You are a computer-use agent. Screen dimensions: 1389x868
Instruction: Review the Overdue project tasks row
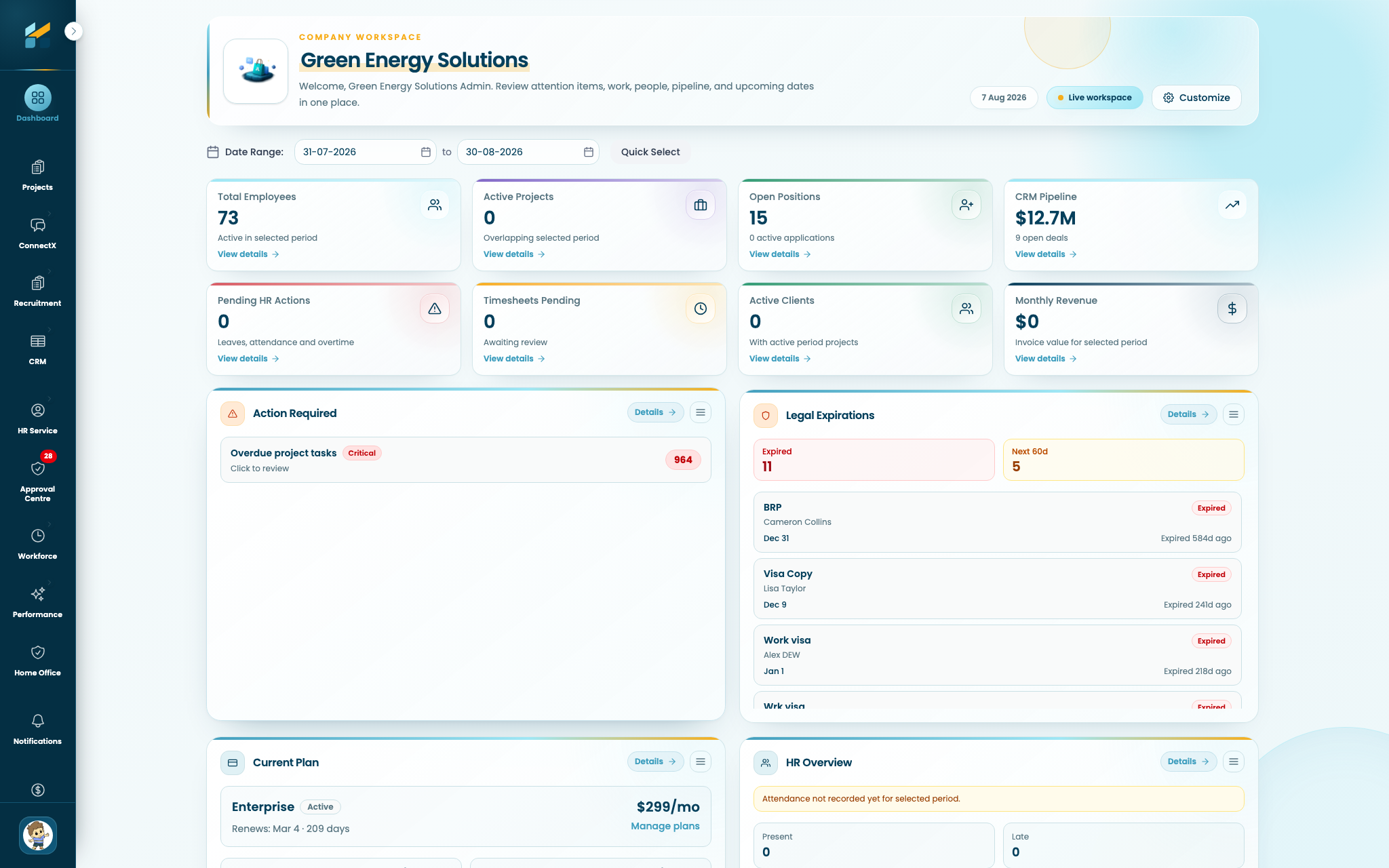coord(465,460)
